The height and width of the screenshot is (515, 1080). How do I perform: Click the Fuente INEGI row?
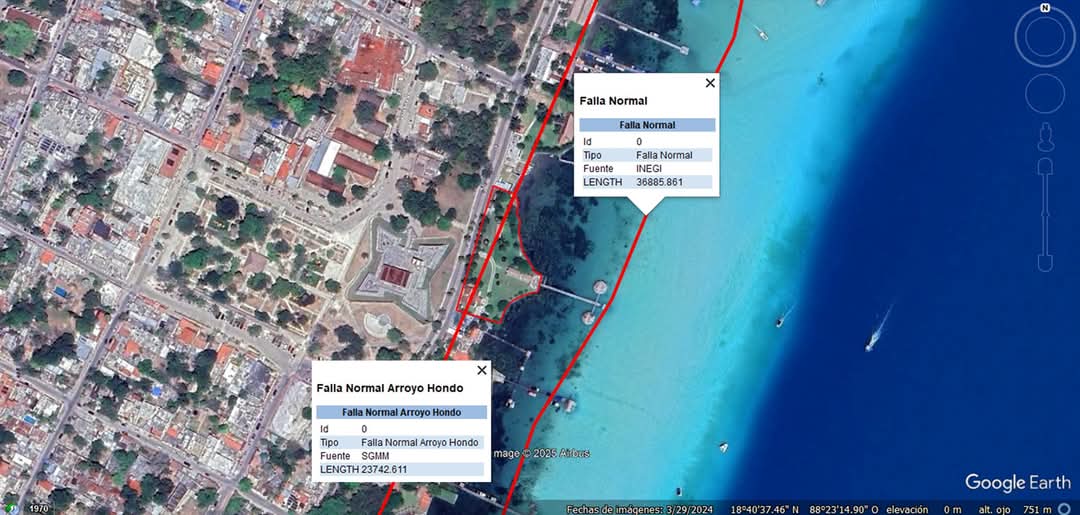click(x=646, y=169)
